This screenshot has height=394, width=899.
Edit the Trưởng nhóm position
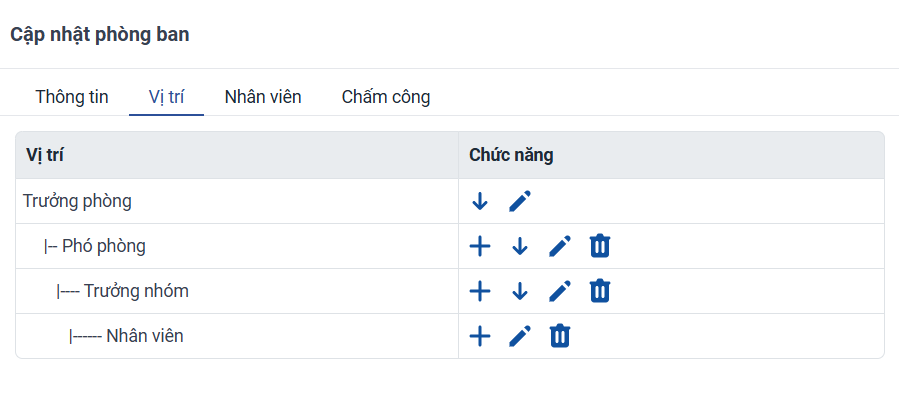[x=560, y=291]
